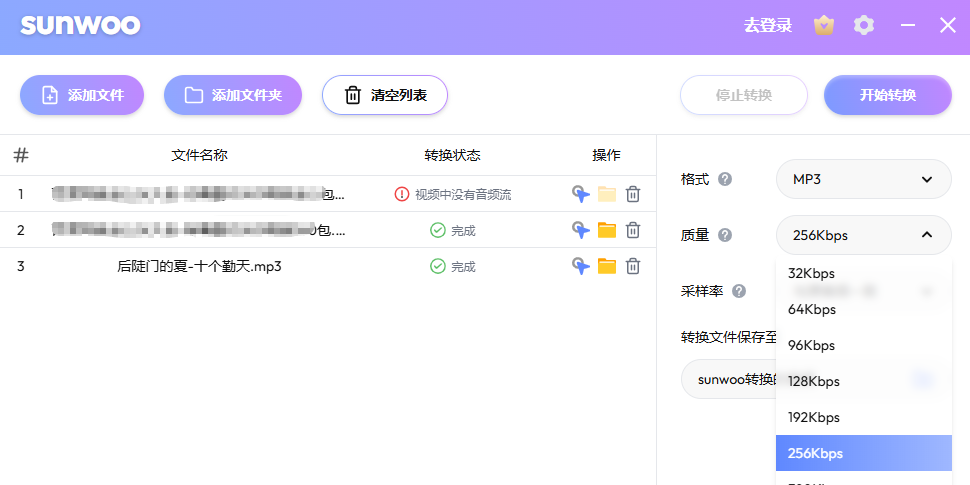Click the 添加文件 button

coord(82,95)
